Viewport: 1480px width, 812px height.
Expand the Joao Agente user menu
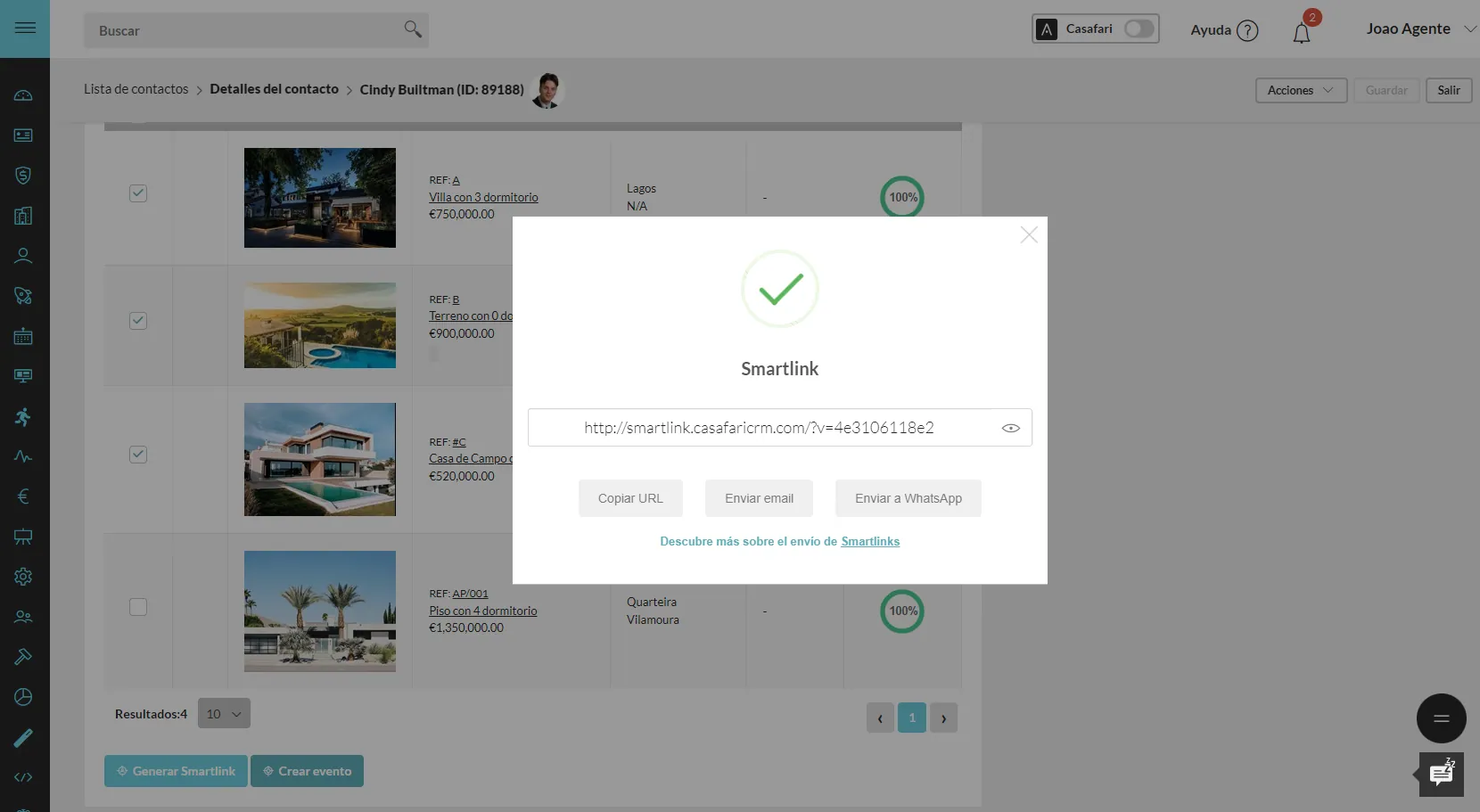tap(1421, 29)
